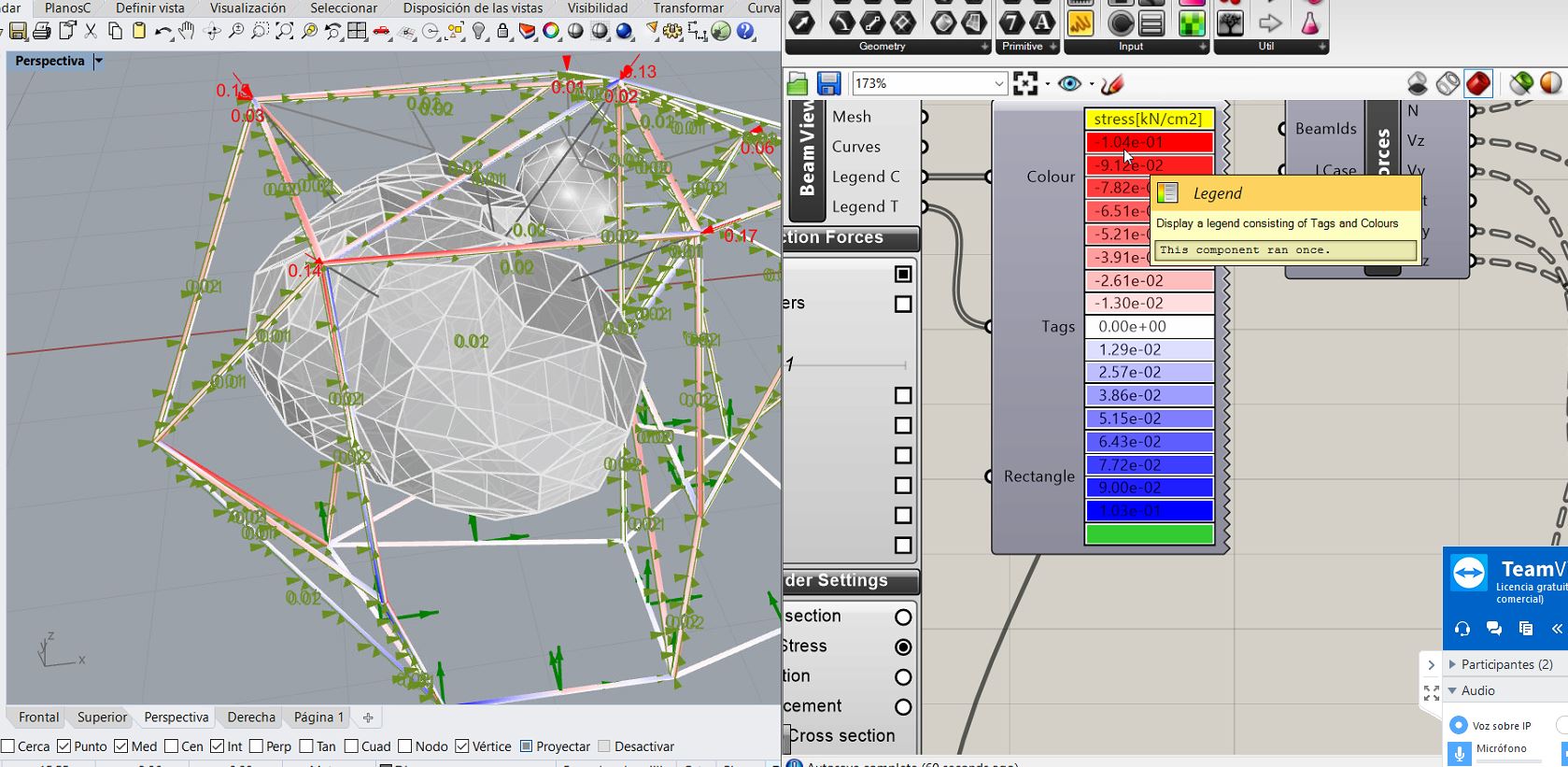Click the sketch red pencil icon
This screenshot has height=767, width=1568.
click(1111, 84)
